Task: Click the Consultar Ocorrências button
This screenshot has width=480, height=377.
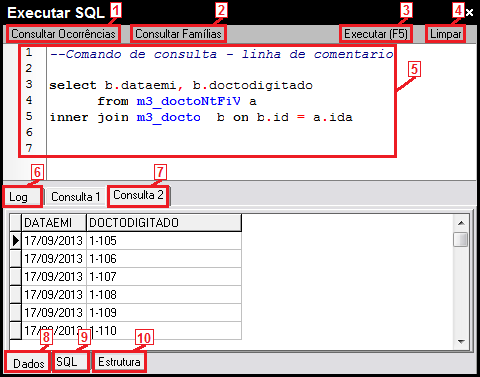Action: pos(63,34)
